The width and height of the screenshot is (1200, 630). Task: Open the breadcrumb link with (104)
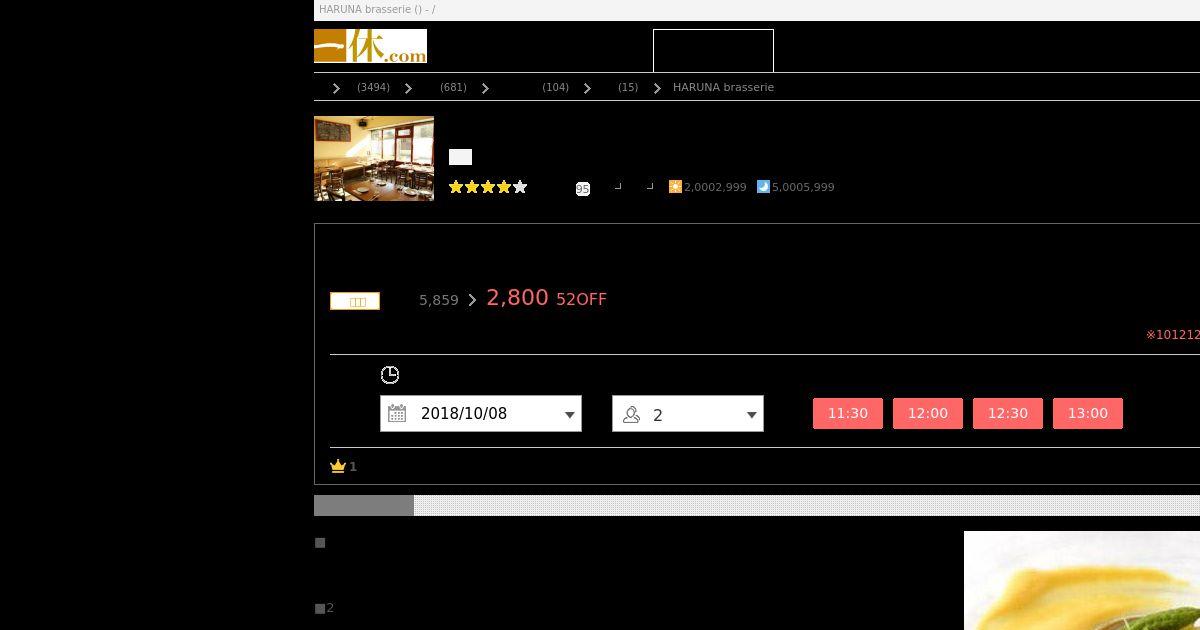[555, 87]
